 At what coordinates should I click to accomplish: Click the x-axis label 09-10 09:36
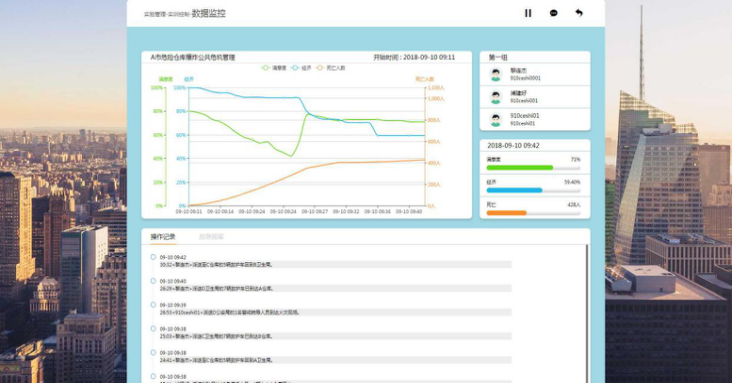(x=377, y=212)
